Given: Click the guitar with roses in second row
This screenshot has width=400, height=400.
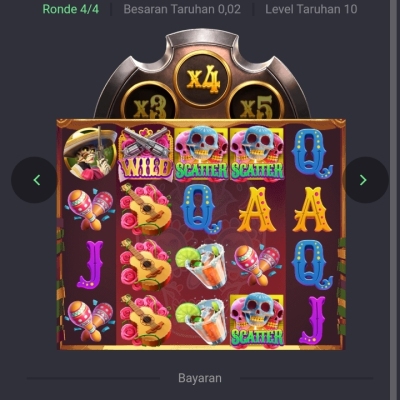Looking at the screenshot, I should point(146,209).
